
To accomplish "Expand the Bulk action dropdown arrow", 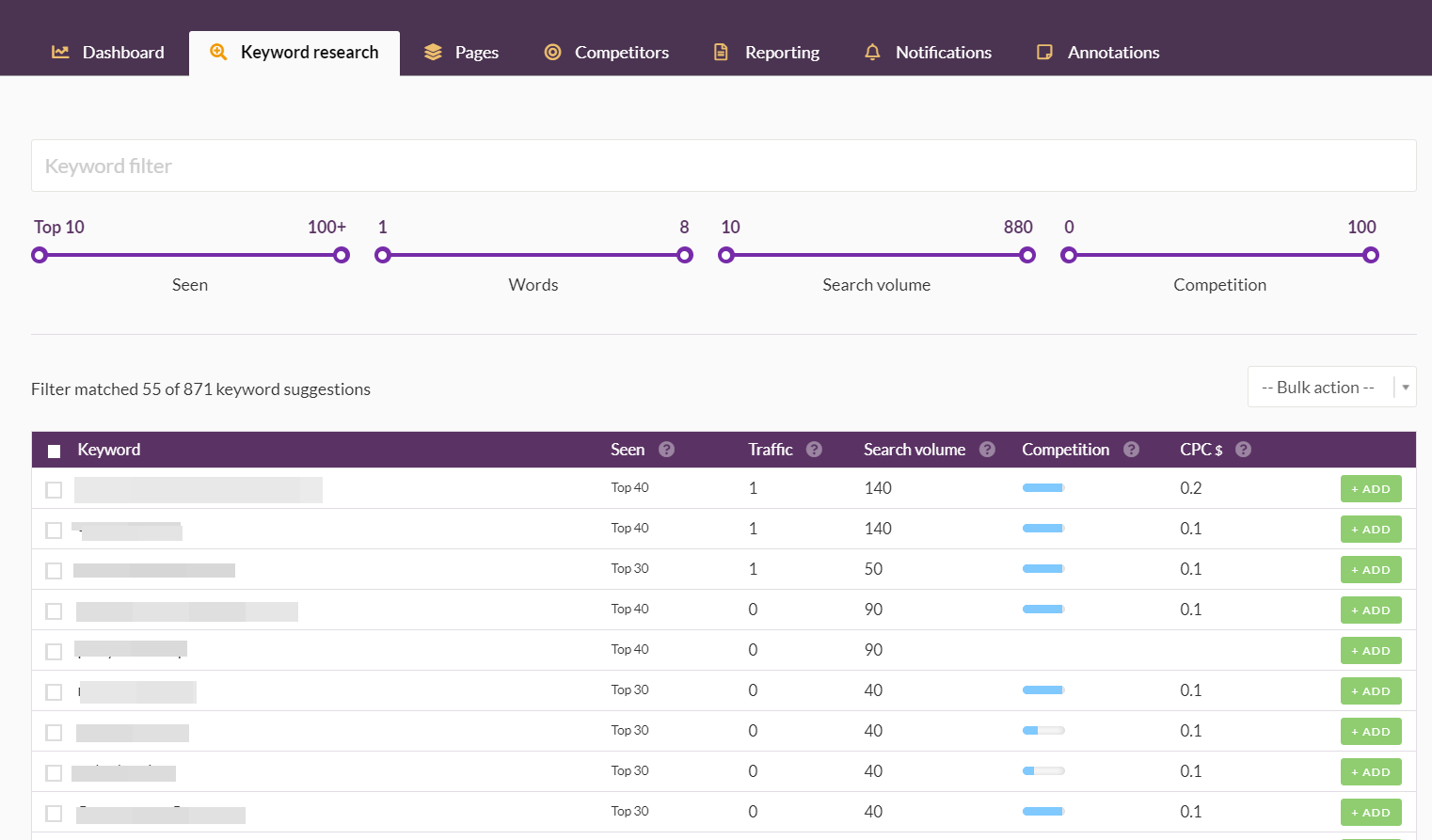I will 1406,388.
